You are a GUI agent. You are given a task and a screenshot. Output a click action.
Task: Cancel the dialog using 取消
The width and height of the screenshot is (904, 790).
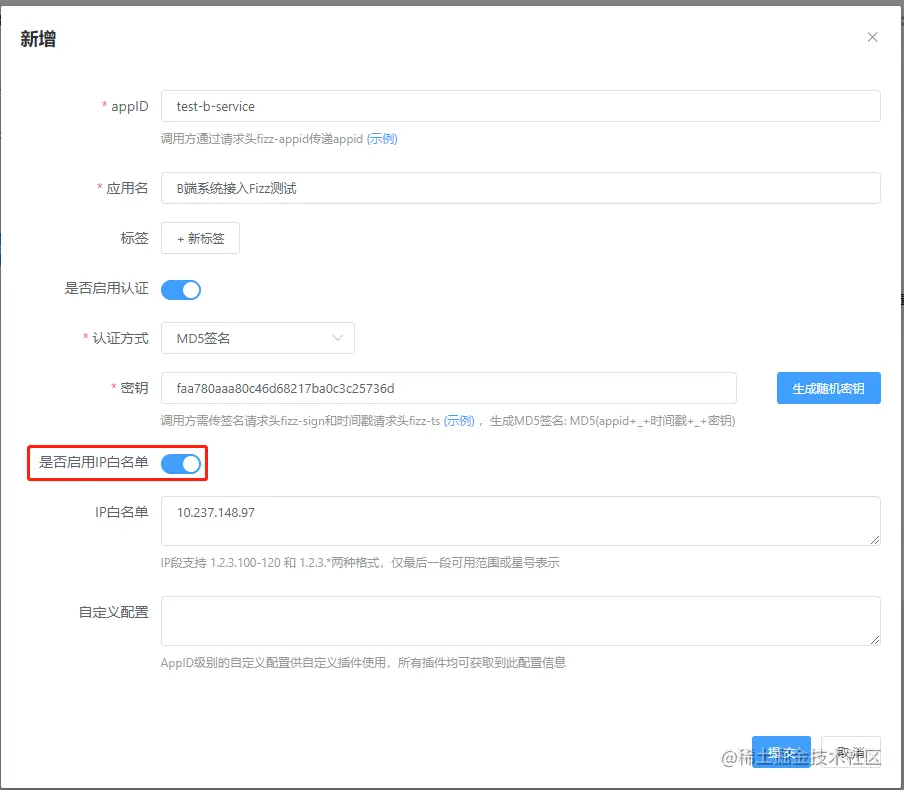(x=851, y=751)
